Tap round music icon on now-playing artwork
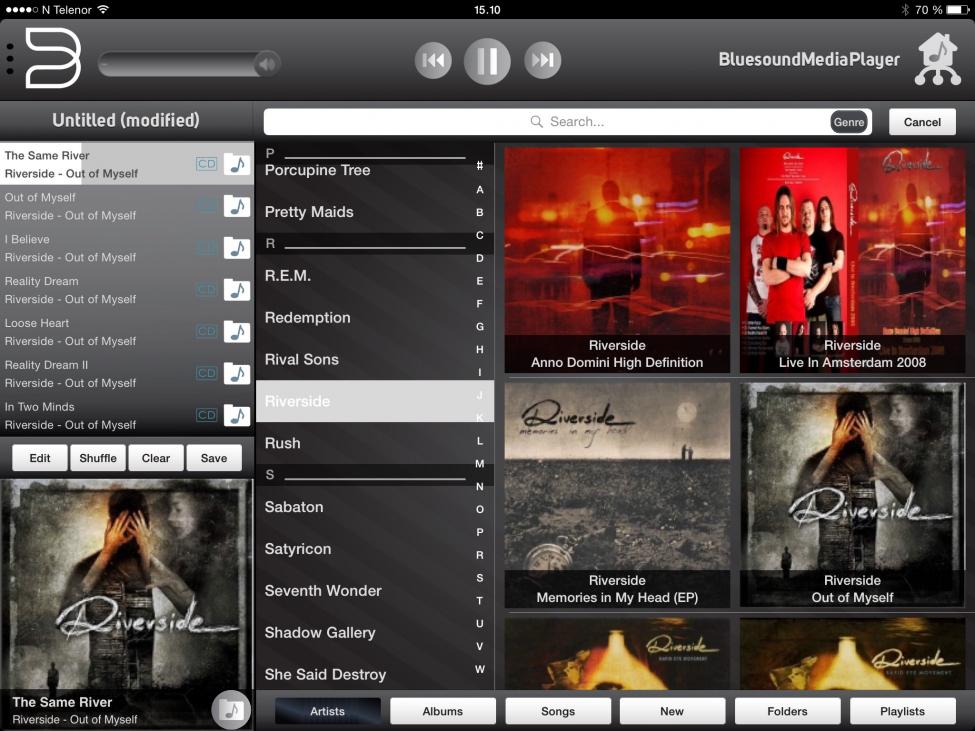The height and width of the screenshot is (731, 975). pyautogui.click(x=231, y=709)
